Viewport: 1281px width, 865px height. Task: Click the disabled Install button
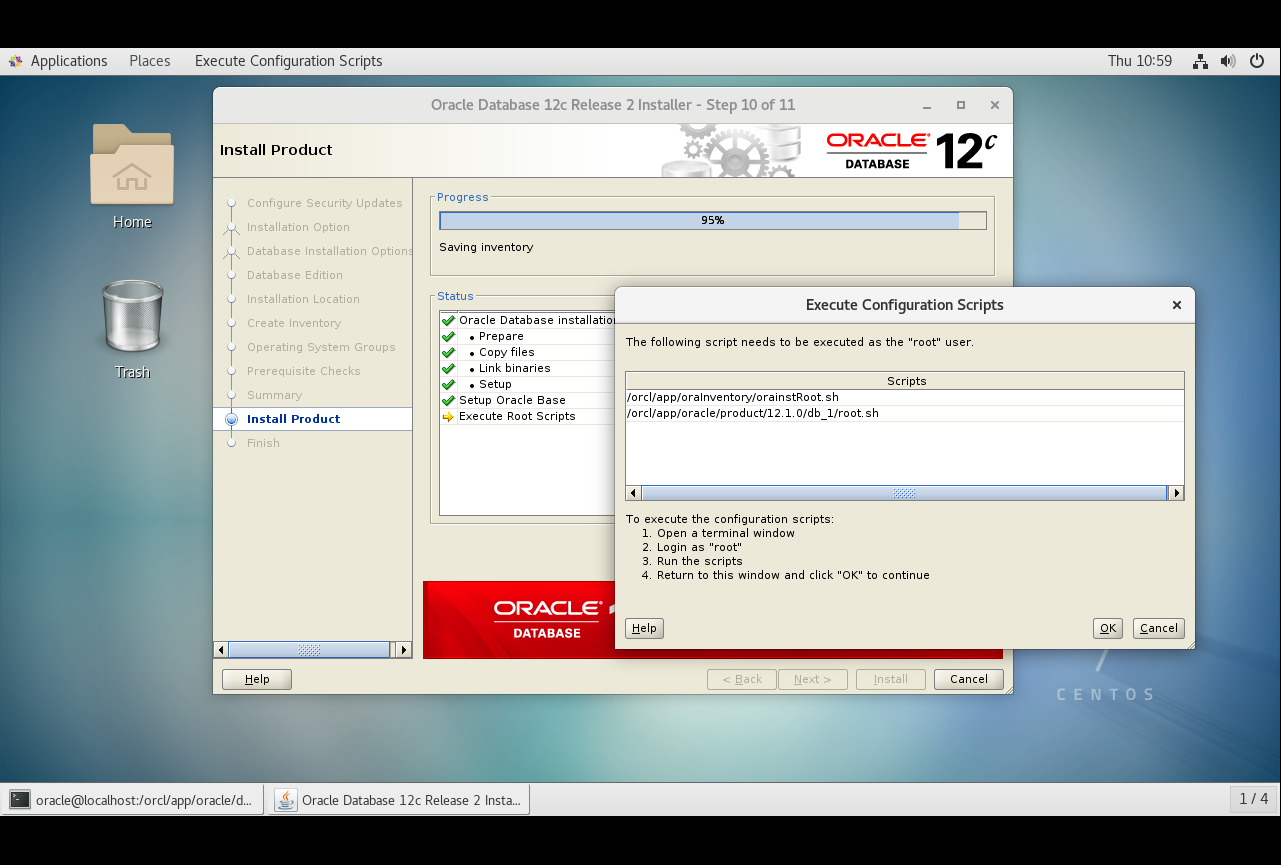(x=891, y=679)
